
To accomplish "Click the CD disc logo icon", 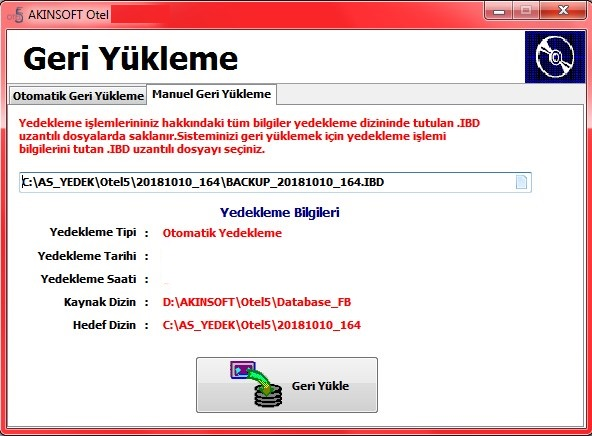I will [555, 57].
